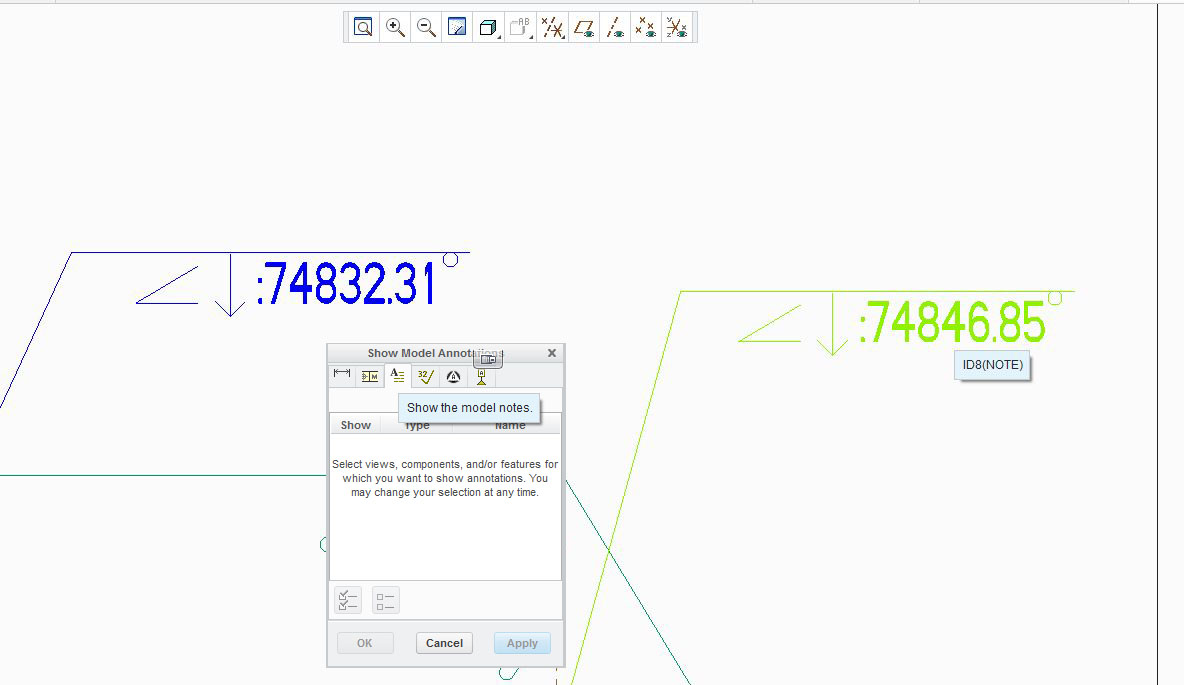Toggle datum point display
The image size is (1184, 685).
[x=646, y=28]
